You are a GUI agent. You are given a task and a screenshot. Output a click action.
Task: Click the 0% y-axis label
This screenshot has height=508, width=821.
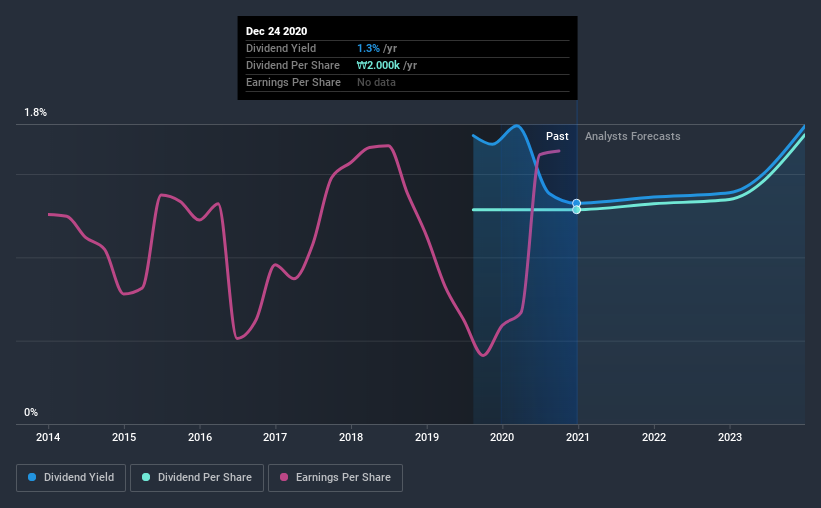(31, 413)
